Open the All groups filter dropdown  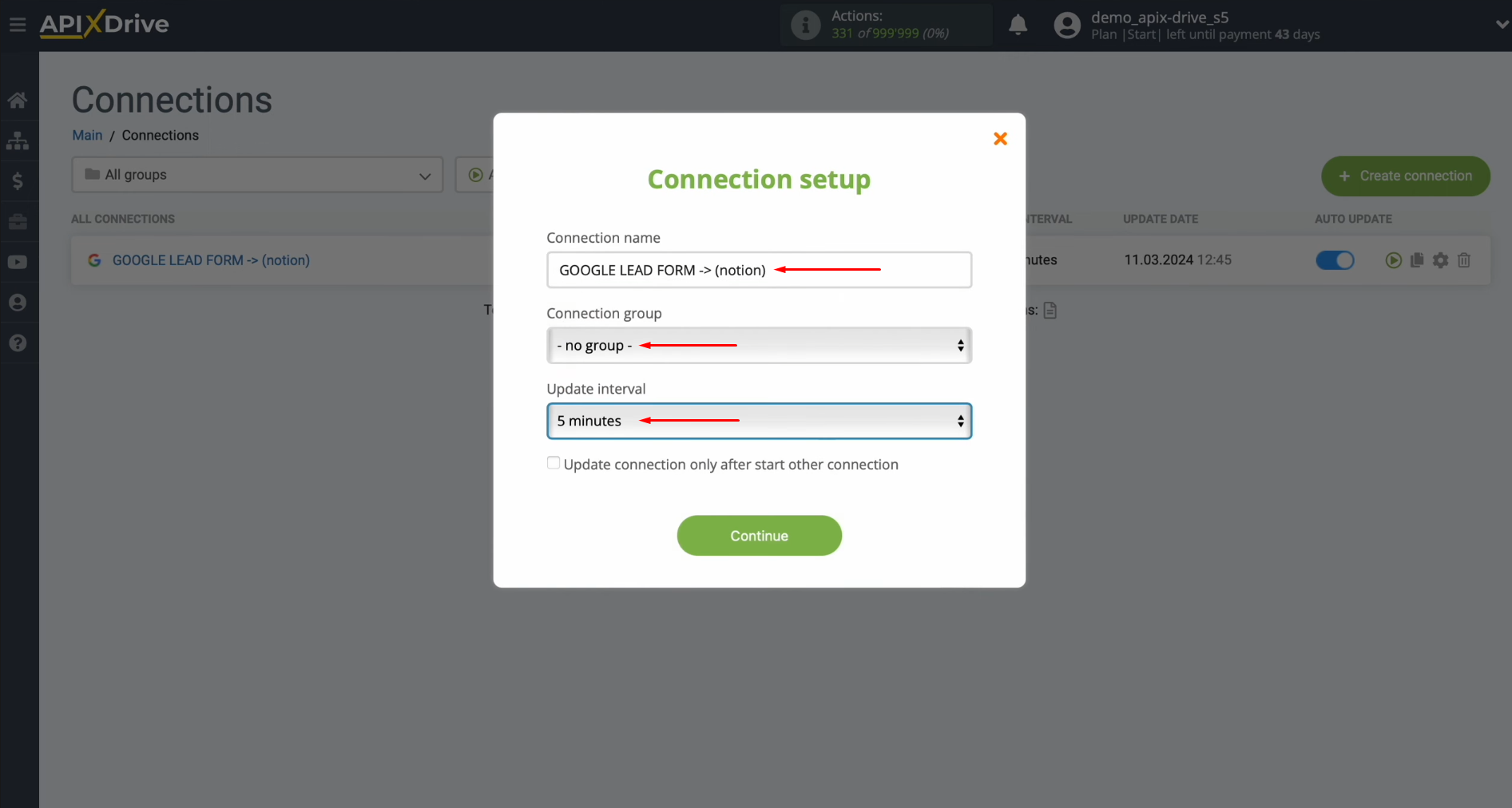(x=256, y=175)
